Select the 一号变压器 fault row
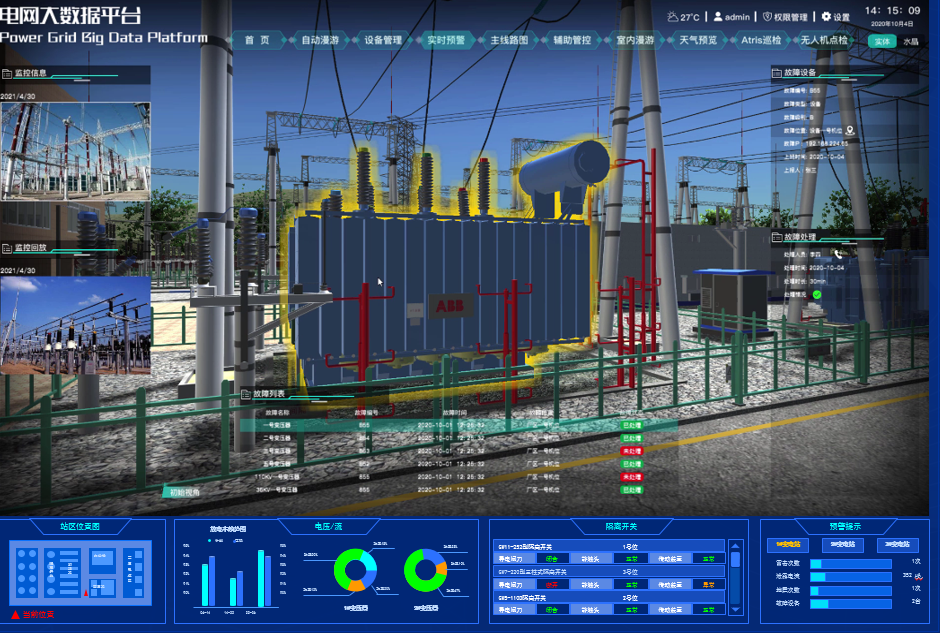Viewport: 940px width, 633px height. [x=440, y=425]
